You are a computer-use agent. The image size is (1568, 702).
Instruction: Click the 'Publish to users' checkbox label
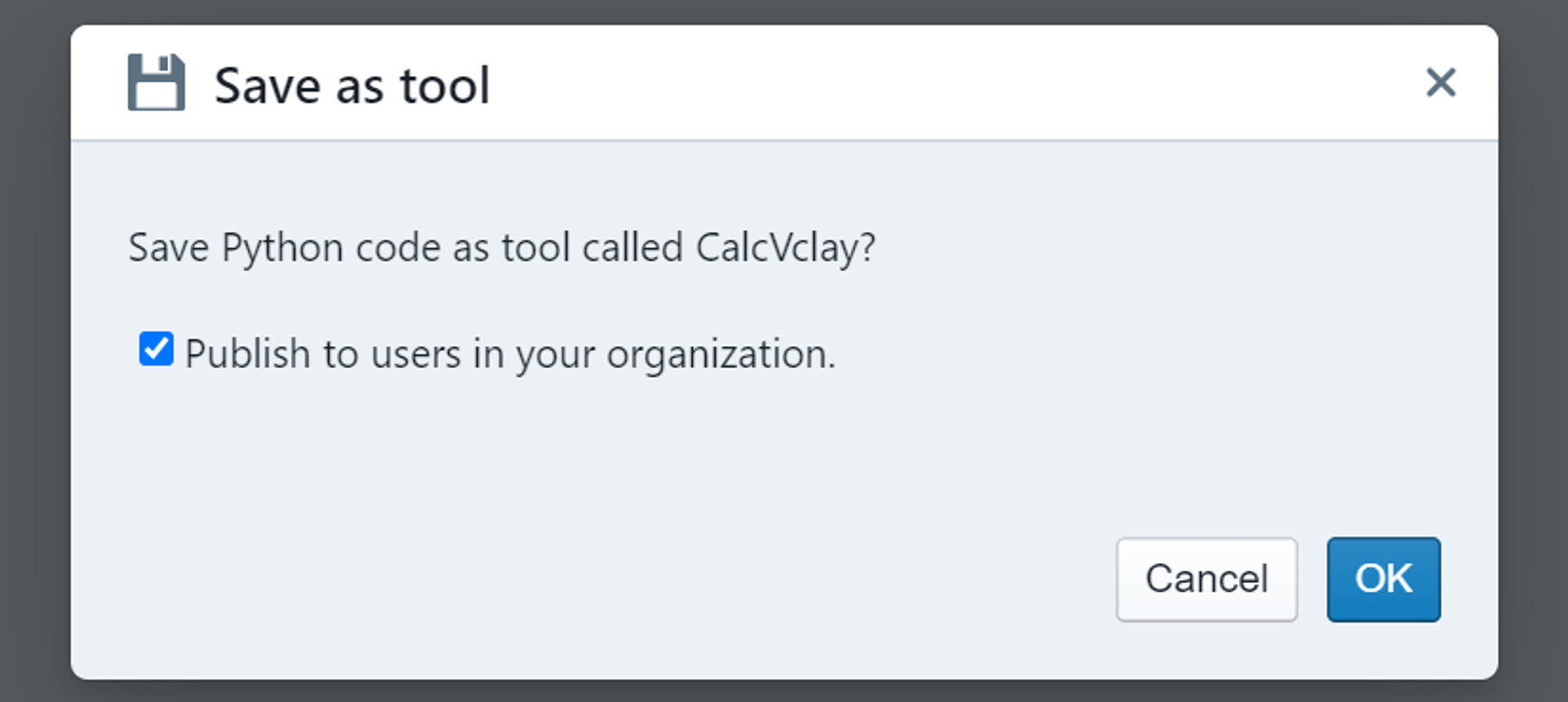pyautogui.click(x=510, y=354)
